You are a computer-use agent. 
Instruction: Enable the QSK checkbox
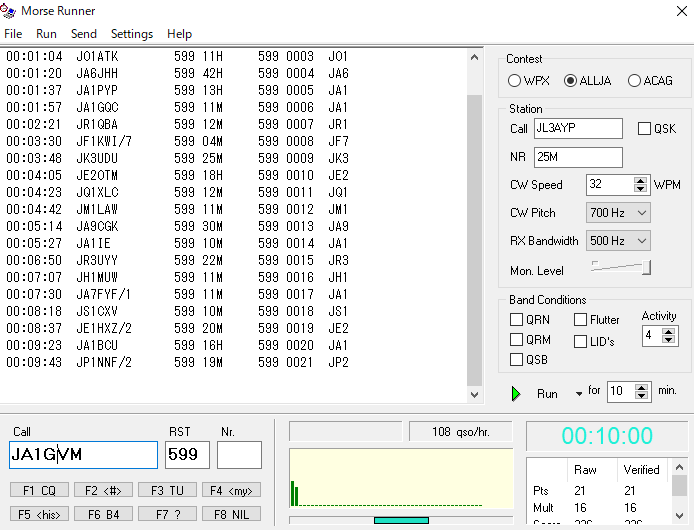(644, 129)
